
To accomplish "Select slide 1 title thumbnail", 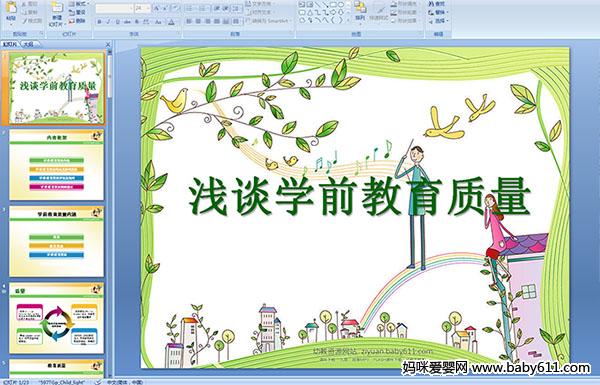I will (x=56, y=88).
